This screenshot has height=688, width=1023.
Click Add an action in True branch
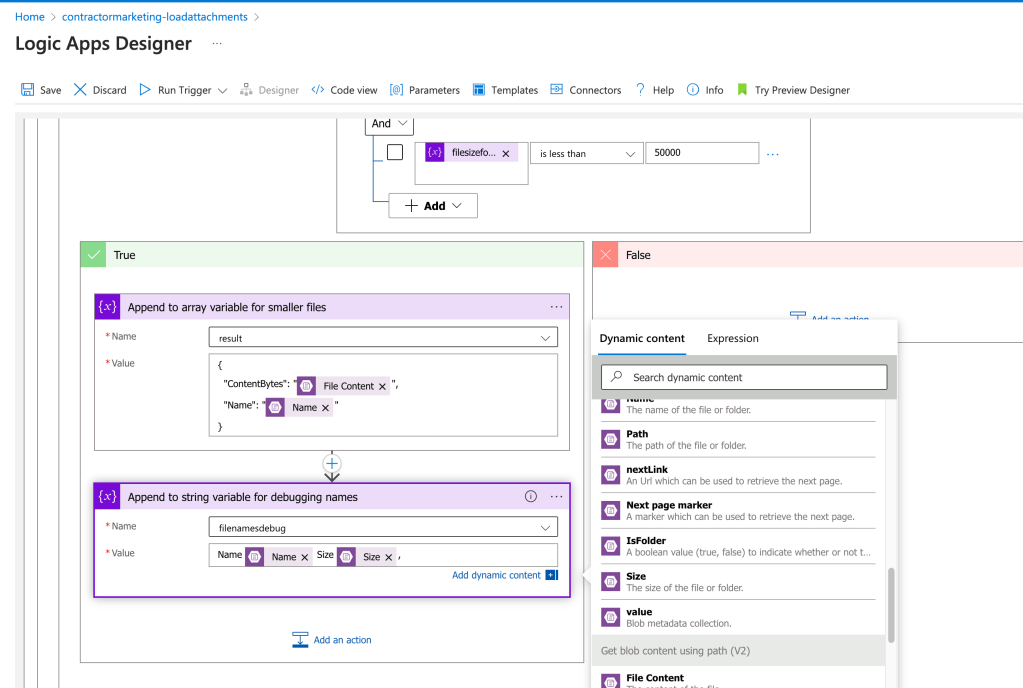pos(332,640)
